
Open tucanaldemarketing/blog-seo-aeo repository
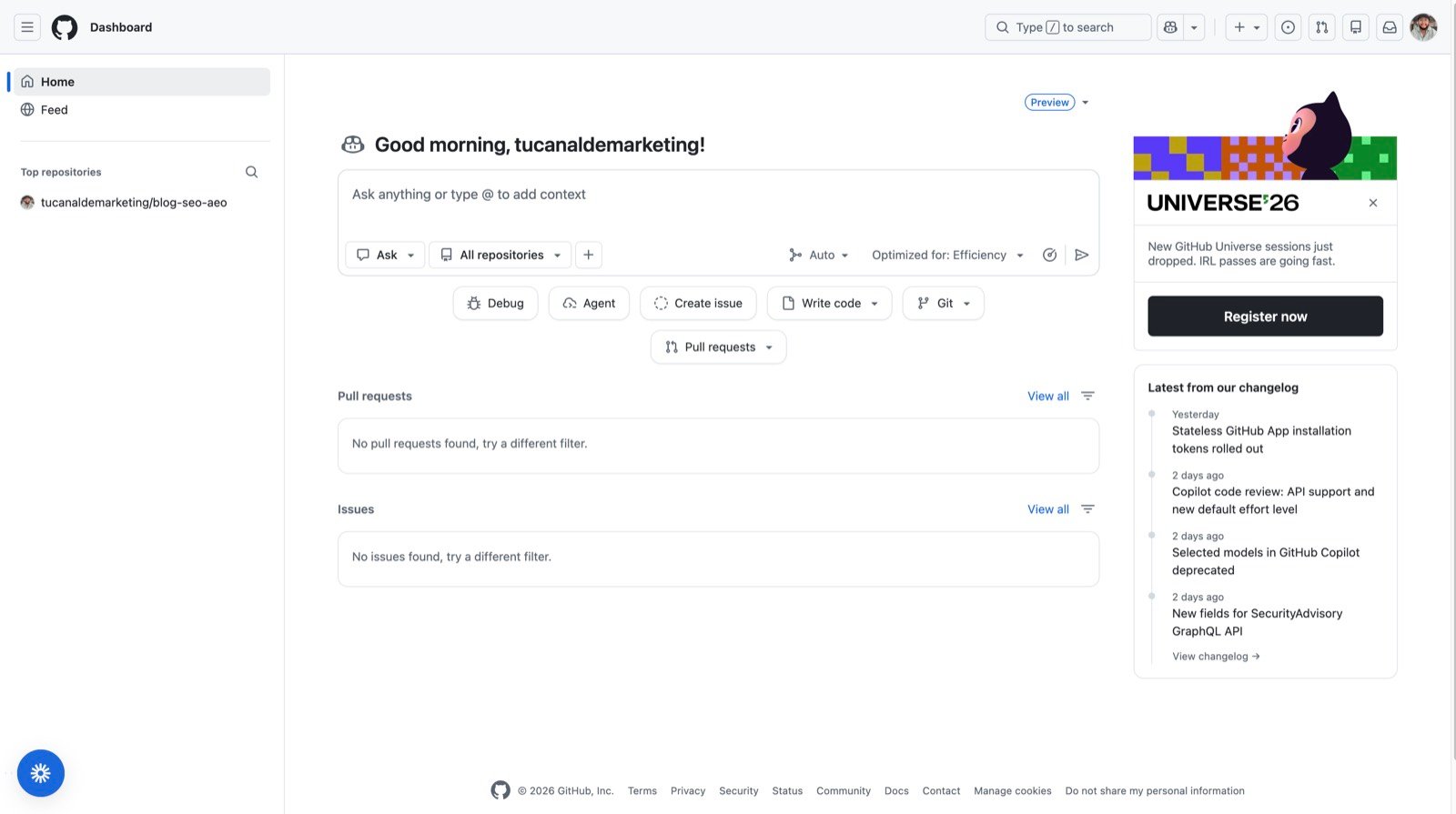(x=134, y=203)
